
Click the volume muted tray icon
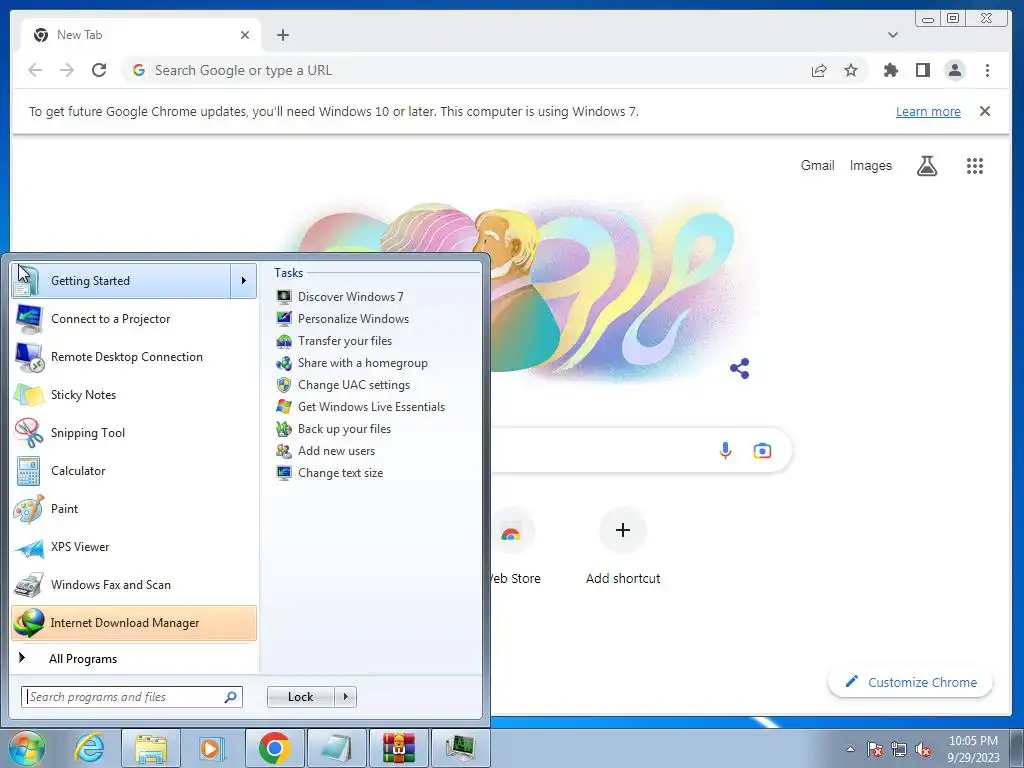pos(923,749)
